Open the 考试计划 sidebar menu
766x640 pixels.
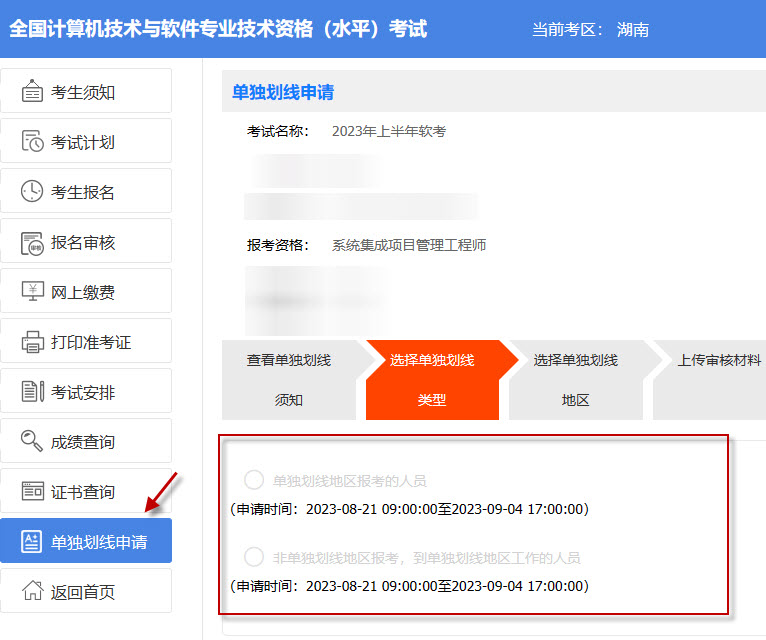[x=86, y=141]
